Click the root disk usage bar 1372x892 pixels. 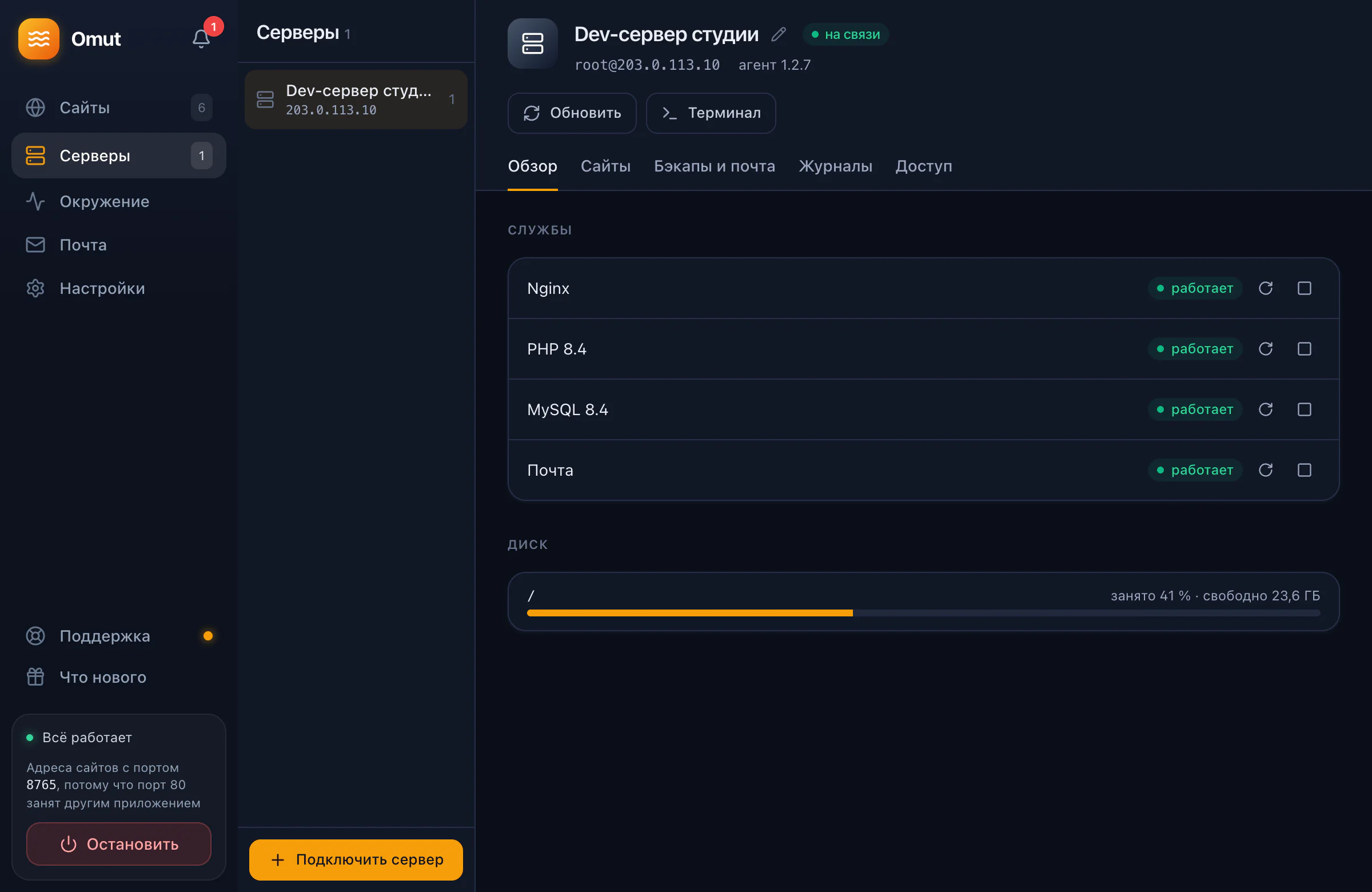coord(923,613)
